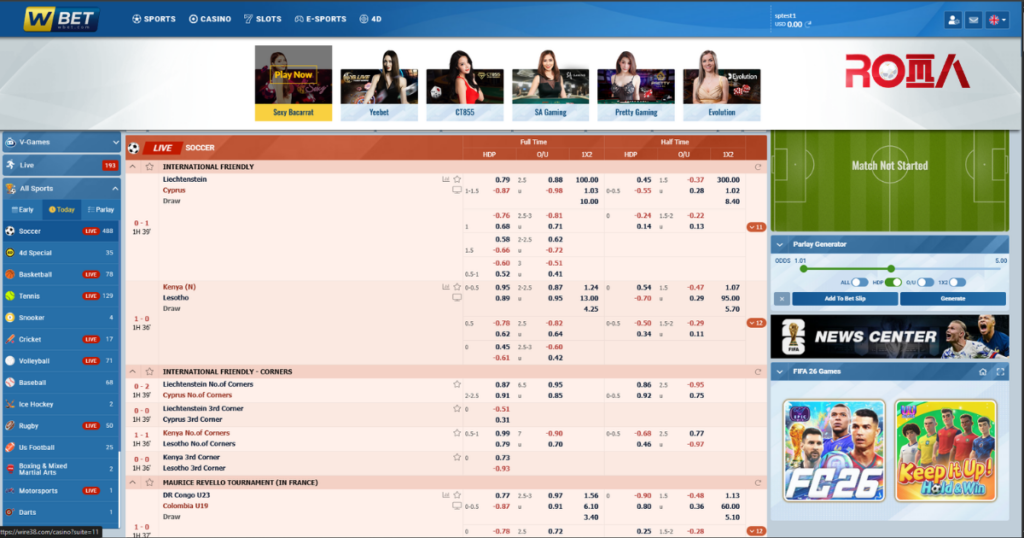Toggle the ALL switch in Parlay Generator
This screenshot has height=538, width=1024.
[859, 282]
